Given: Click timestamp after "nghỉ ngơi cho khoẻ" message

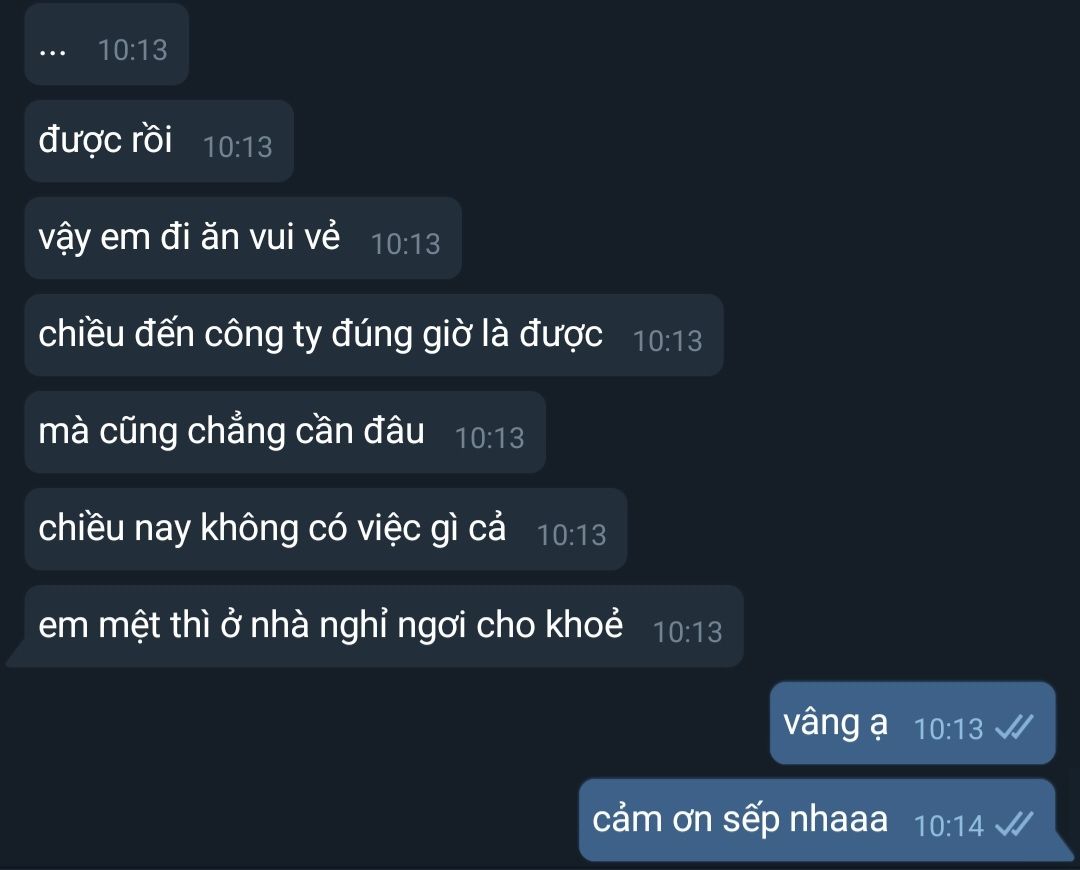Looking at the screenshot, I should pyautogui.click(x=687, y=632).
